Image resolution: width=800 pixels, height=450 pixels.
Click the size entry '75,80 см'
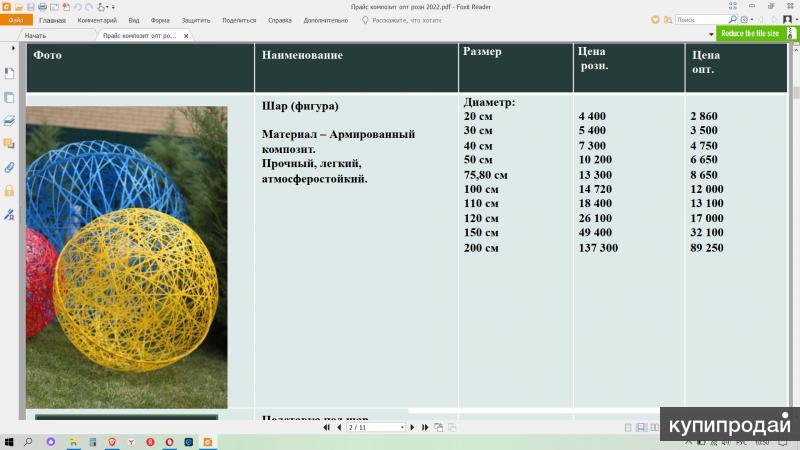[x=486, y=175]
